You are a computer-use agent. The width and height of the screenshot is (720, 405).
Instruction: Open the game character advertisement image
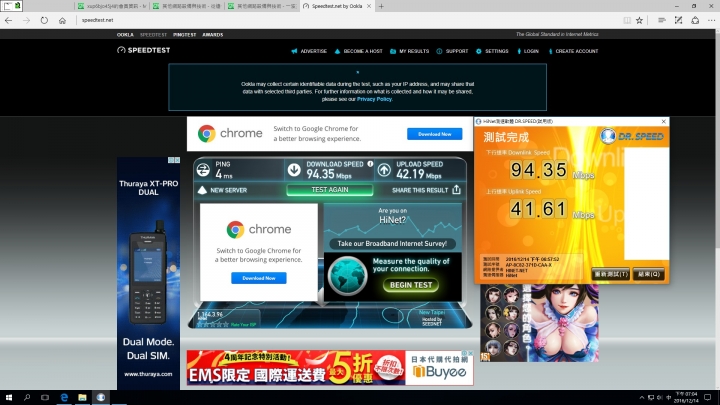(x=540, y=323)
